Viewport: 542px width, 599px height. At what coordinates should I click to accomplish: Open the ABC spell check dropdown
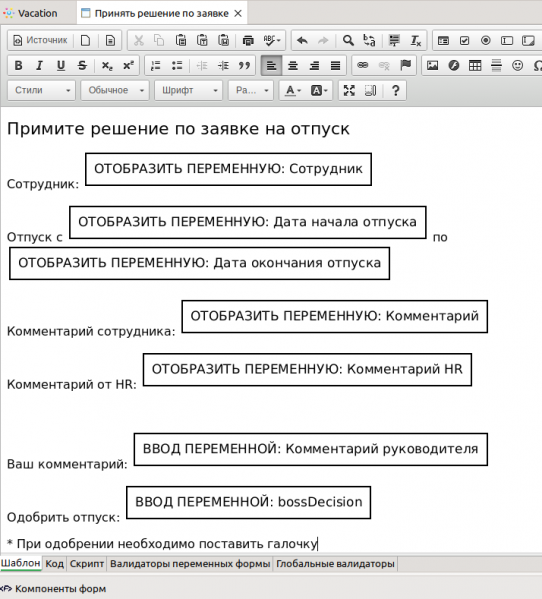(x=272, y=40)
